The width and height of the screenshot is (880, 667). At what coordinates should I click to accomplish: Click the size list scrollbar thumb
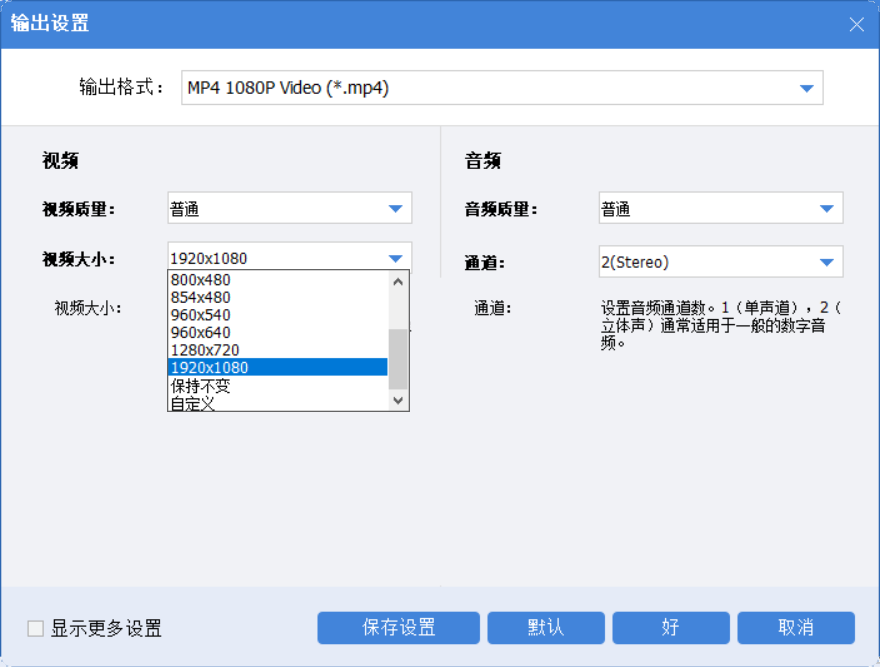(x=398, y=359)
